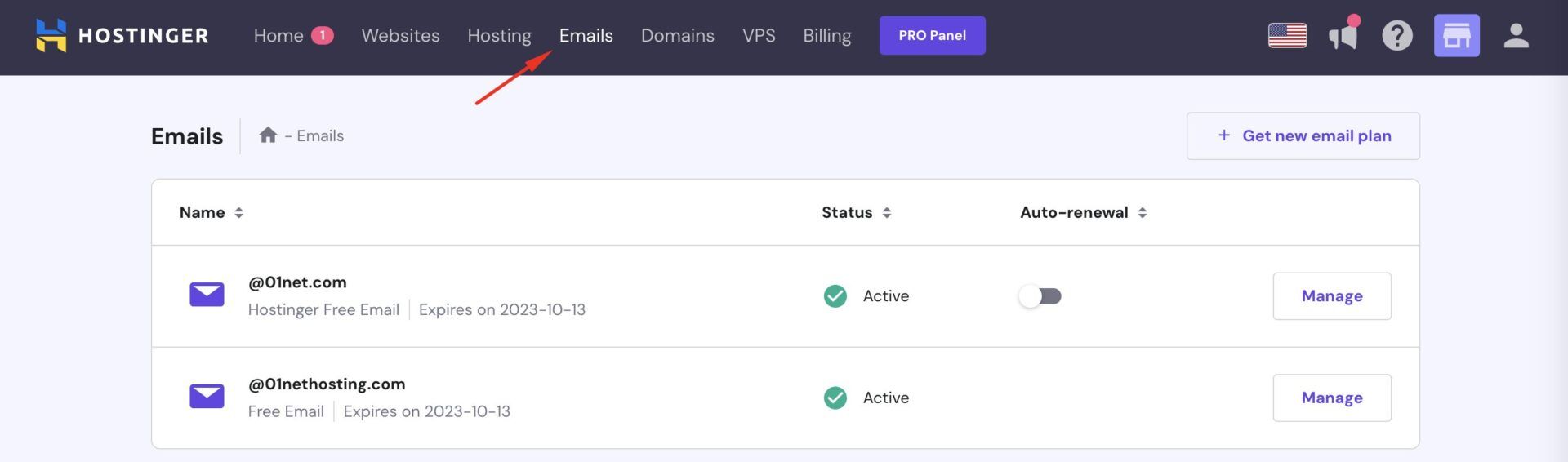Click the Emails breadcrumb link
The height and width of the screenshot is (462, 1568).
tap(320, 135)
